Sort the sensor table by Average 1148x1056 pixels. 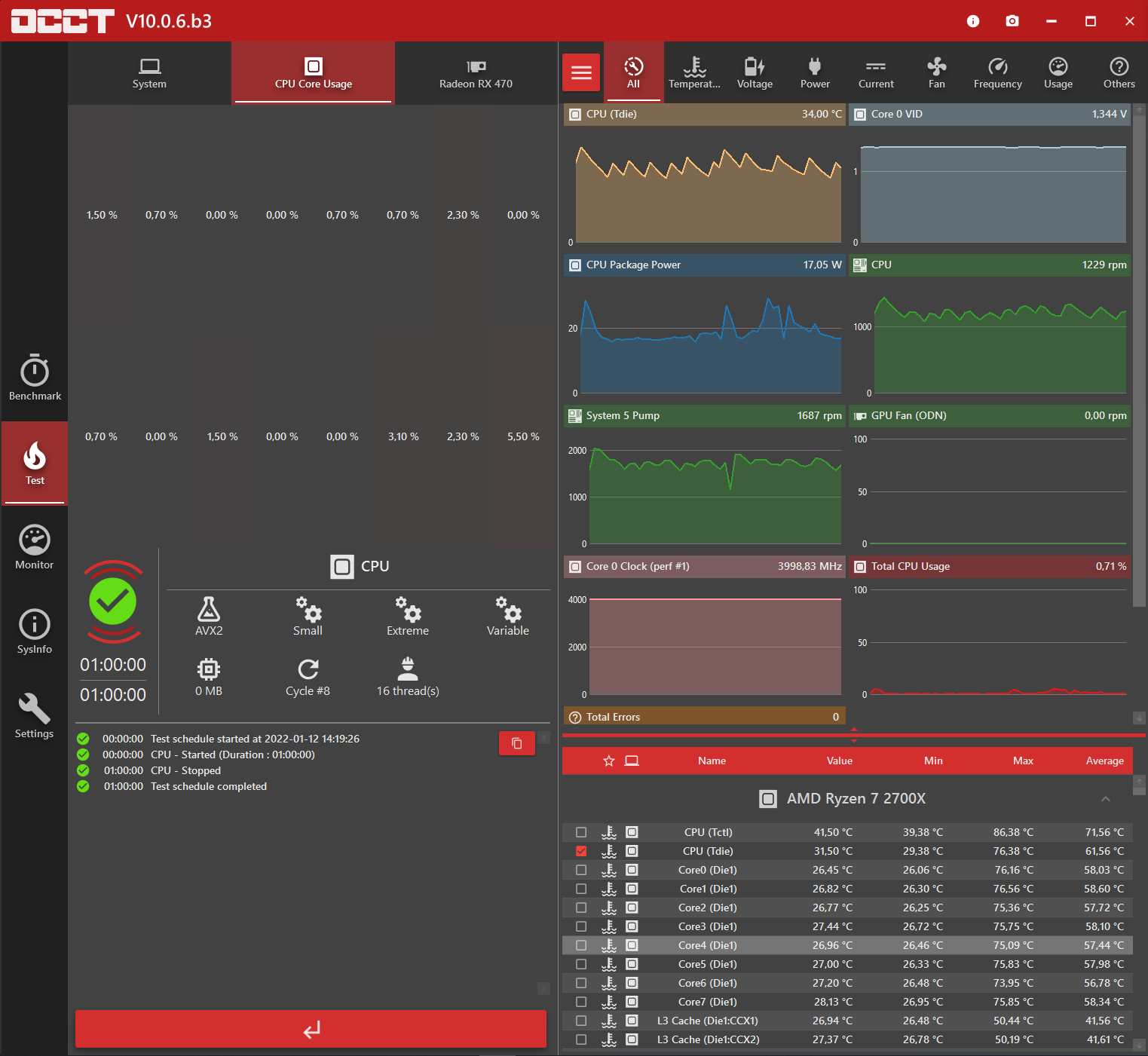click(x=1104, y=761)
